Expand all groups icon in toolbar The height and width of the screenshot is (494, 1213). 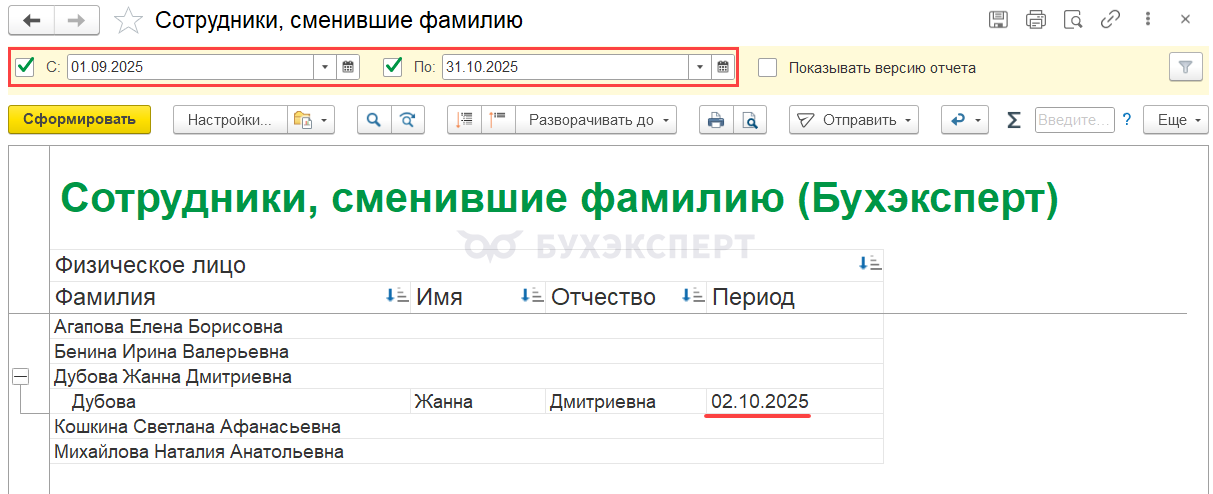pos(497,120)
